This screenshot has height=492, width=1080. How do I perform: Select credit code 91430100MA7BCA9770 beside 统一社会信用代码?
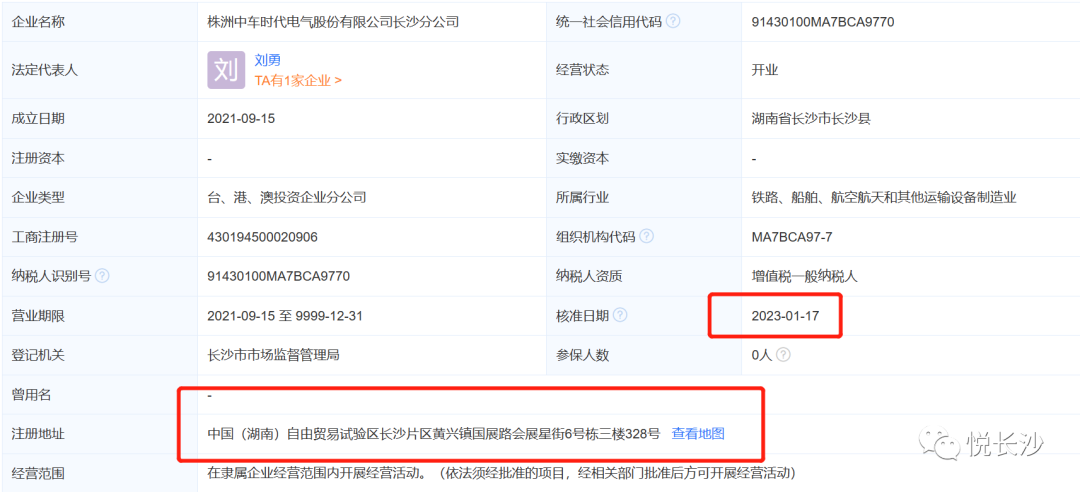pos(822,21)
